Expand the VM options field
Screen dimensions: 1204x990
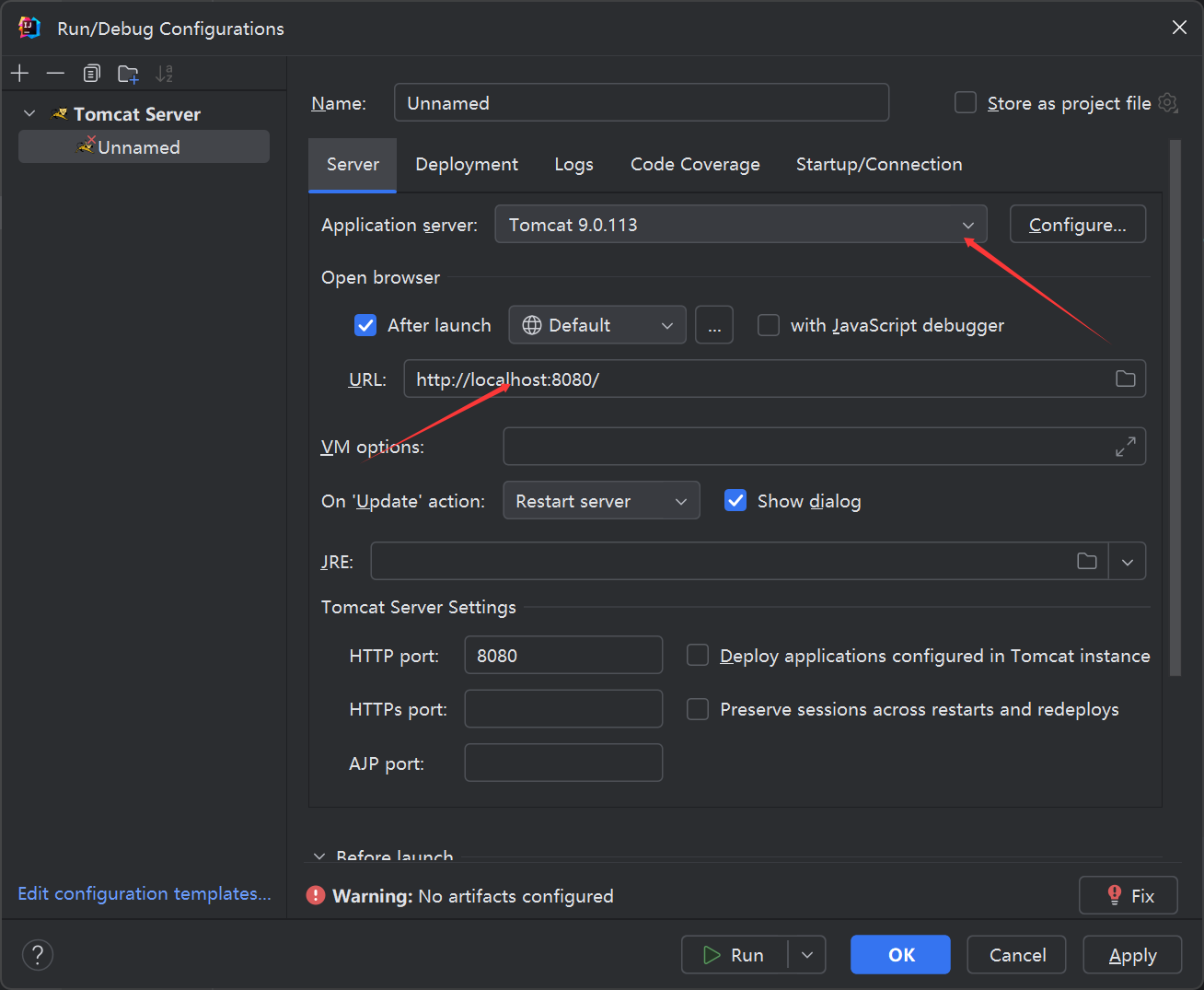click(x=1125, y=447)
